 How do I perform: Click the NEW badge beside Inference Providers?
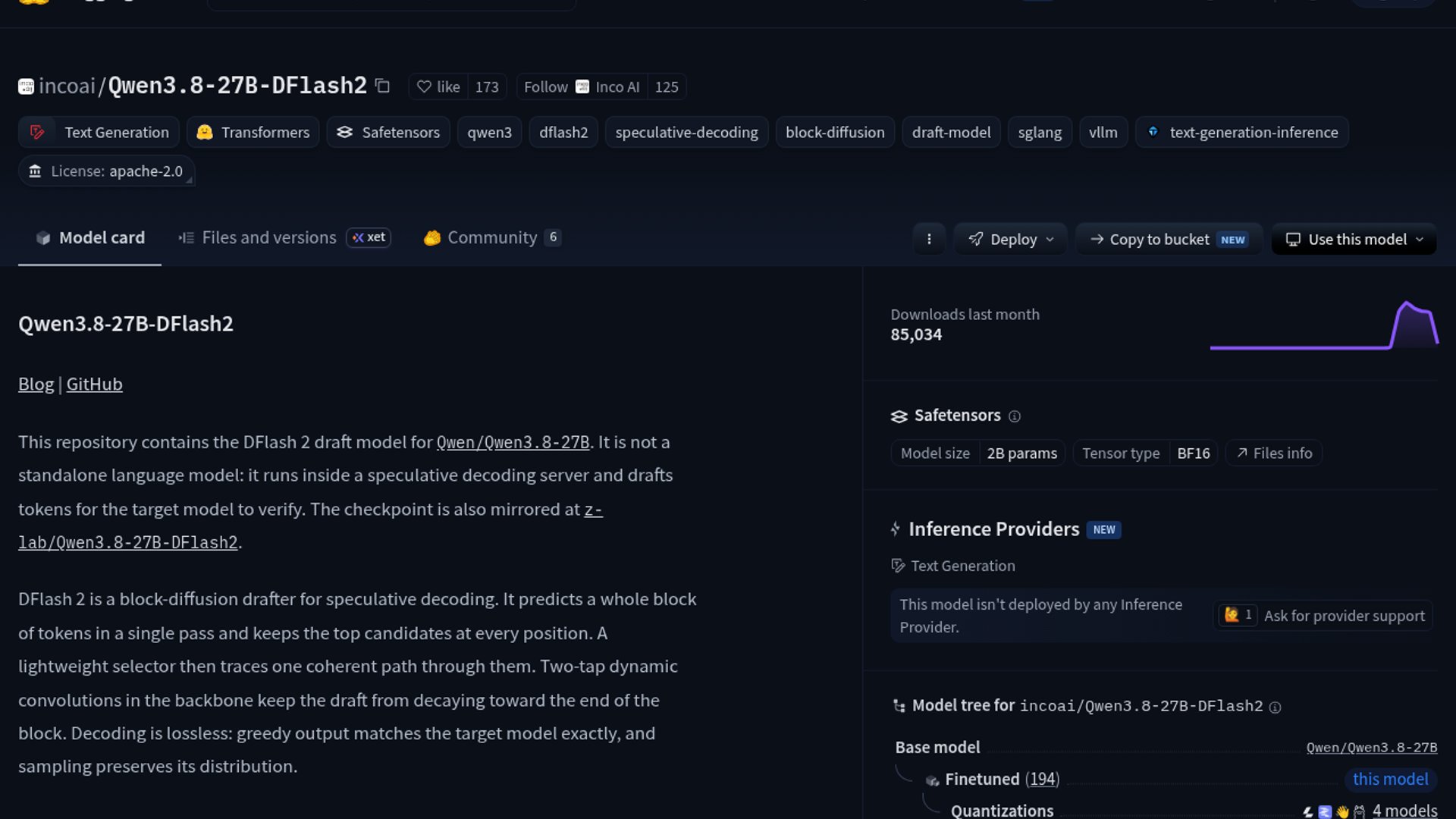pos(1104,530)
